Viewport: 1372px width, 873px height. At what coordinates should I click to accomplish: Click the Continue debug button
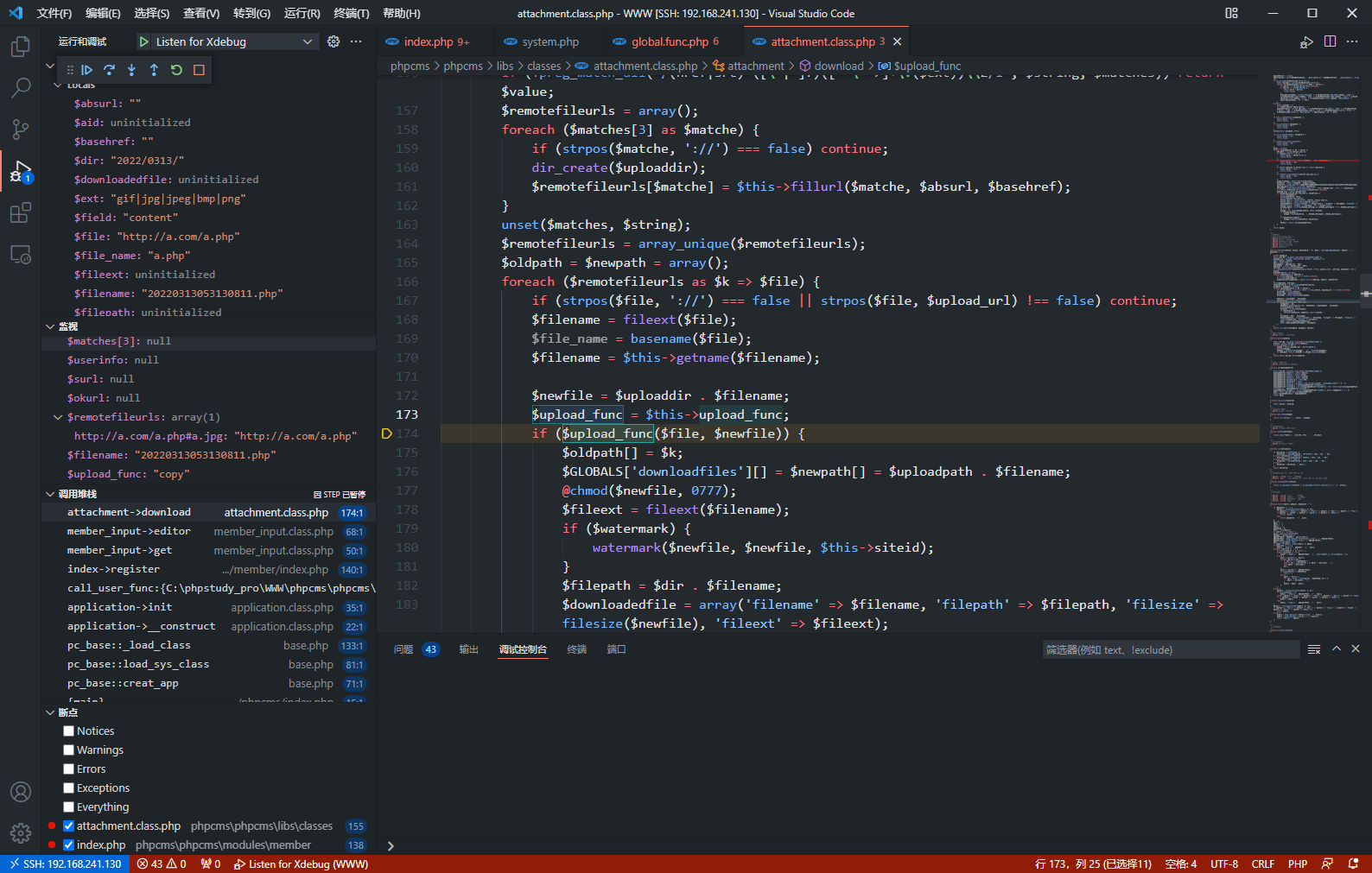tap(87, 70)
